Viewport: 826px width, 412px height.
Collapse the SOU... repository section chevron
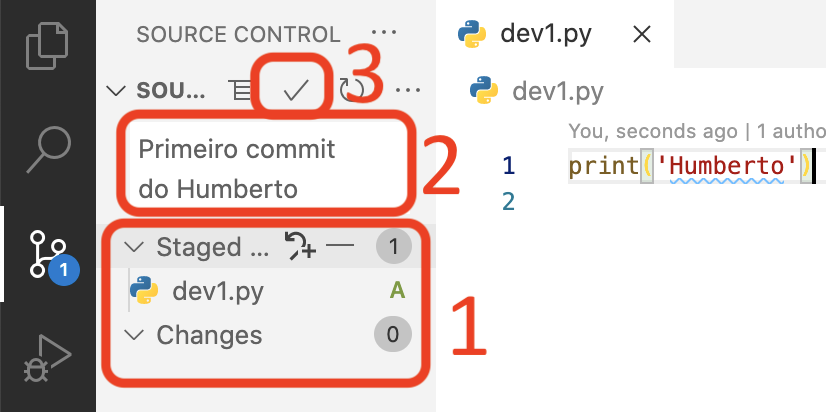tap(116, 91)
